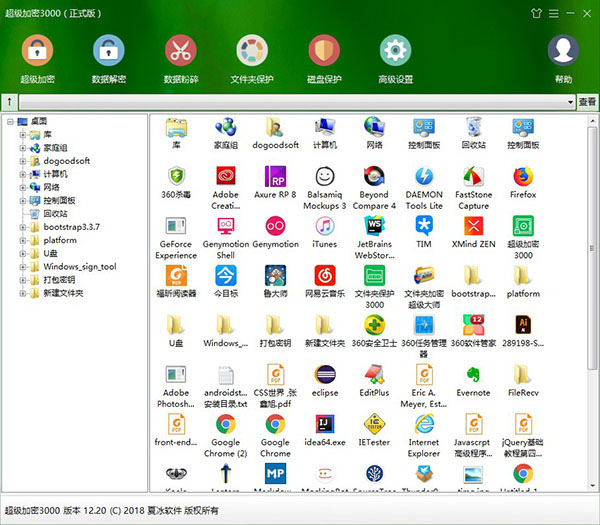Click the skin shirt icon in title bar

538,12
